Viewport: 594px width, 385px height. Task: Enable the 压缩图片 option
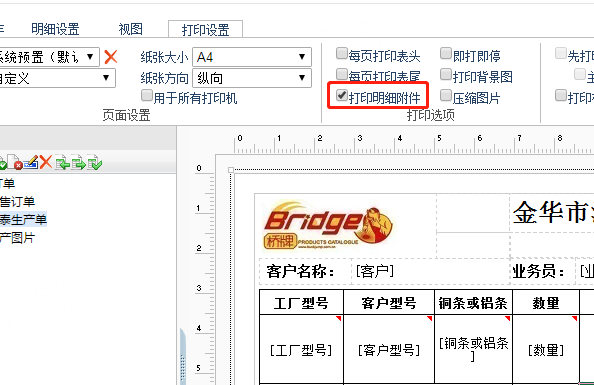point(446,95)
